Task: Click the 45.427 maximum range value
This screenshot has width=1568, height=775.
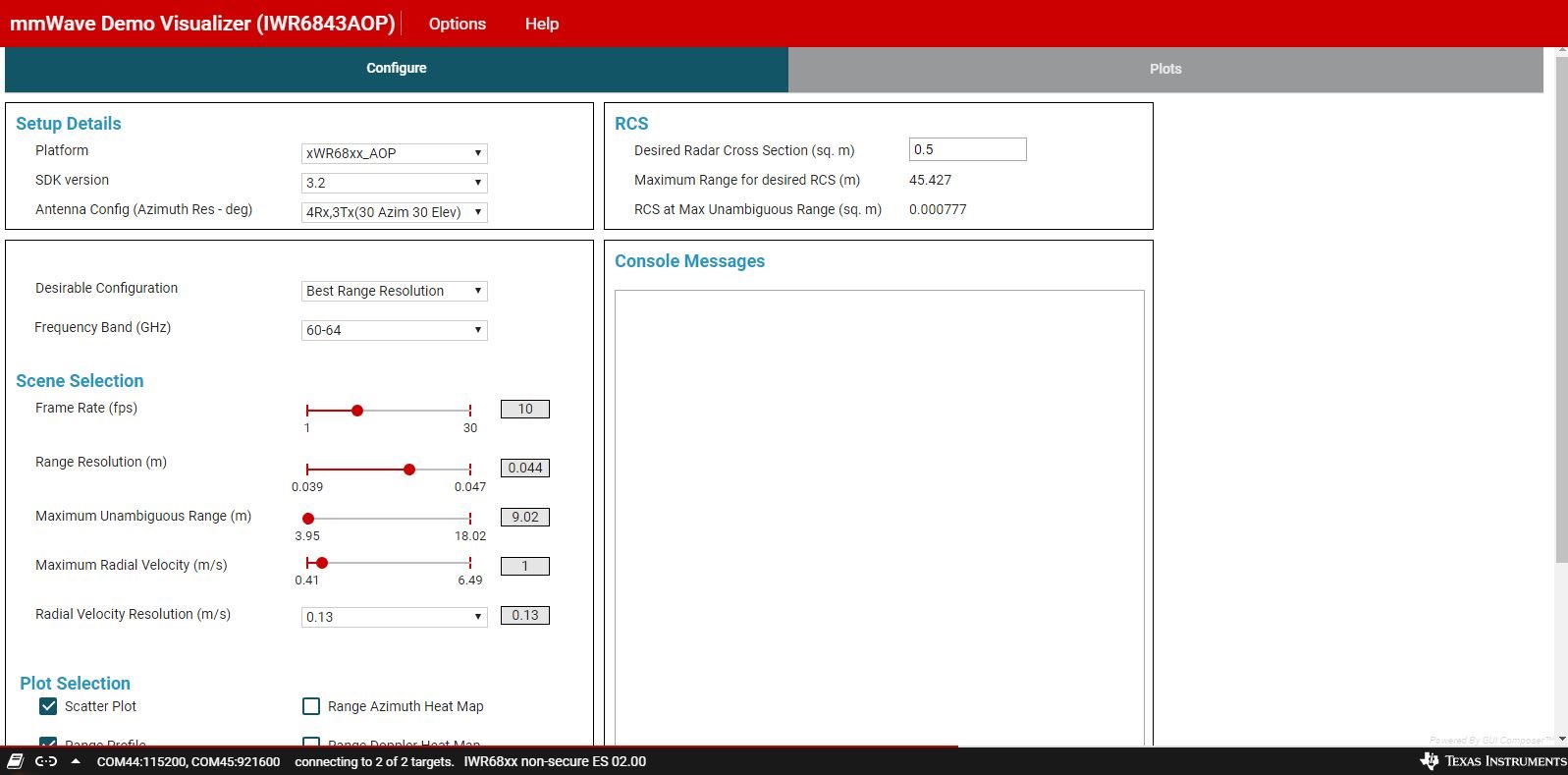Action: [930, 180]
